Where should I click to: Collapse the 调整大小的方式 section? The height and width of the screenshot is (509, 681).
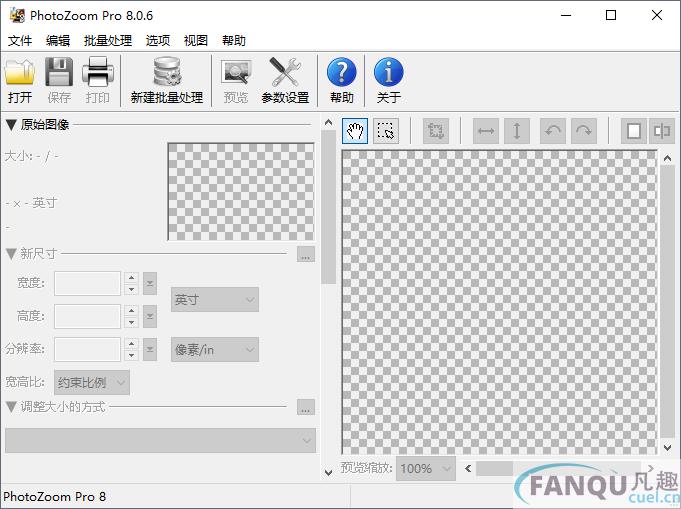pyautogui.click(x=11, y=407)
